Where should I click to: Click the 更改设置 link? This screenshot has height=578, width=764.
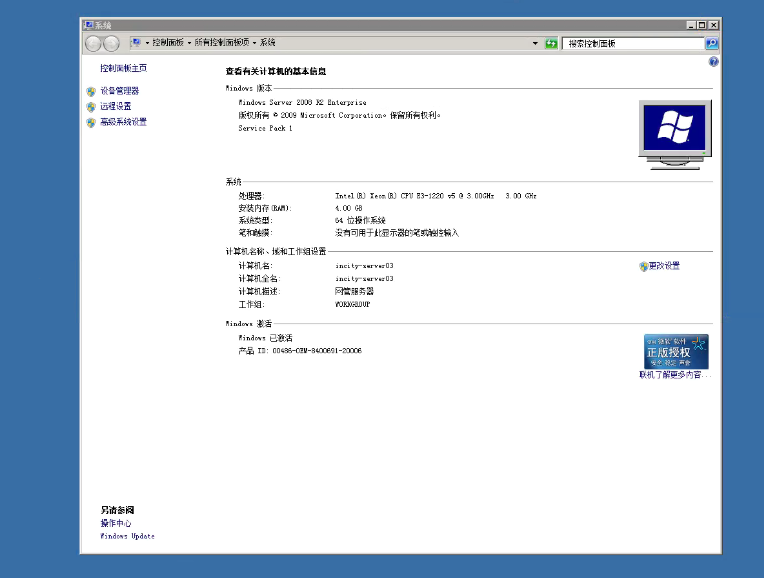coord(664,266)
